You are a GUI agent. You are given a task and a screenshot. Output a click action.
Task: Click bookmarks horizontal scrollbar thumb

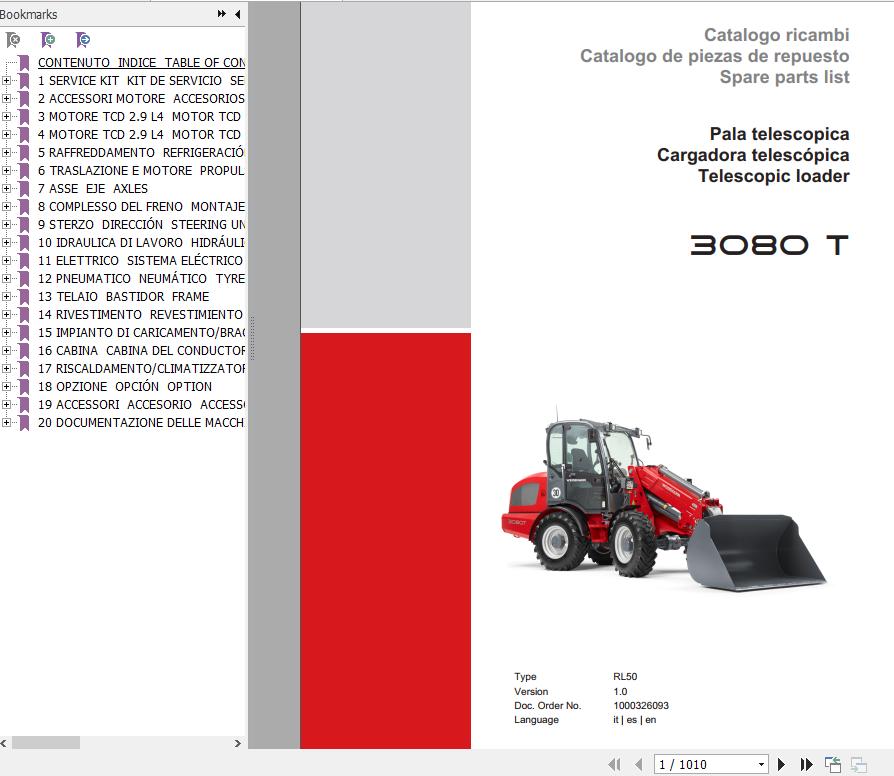click(x=46, y=743)
